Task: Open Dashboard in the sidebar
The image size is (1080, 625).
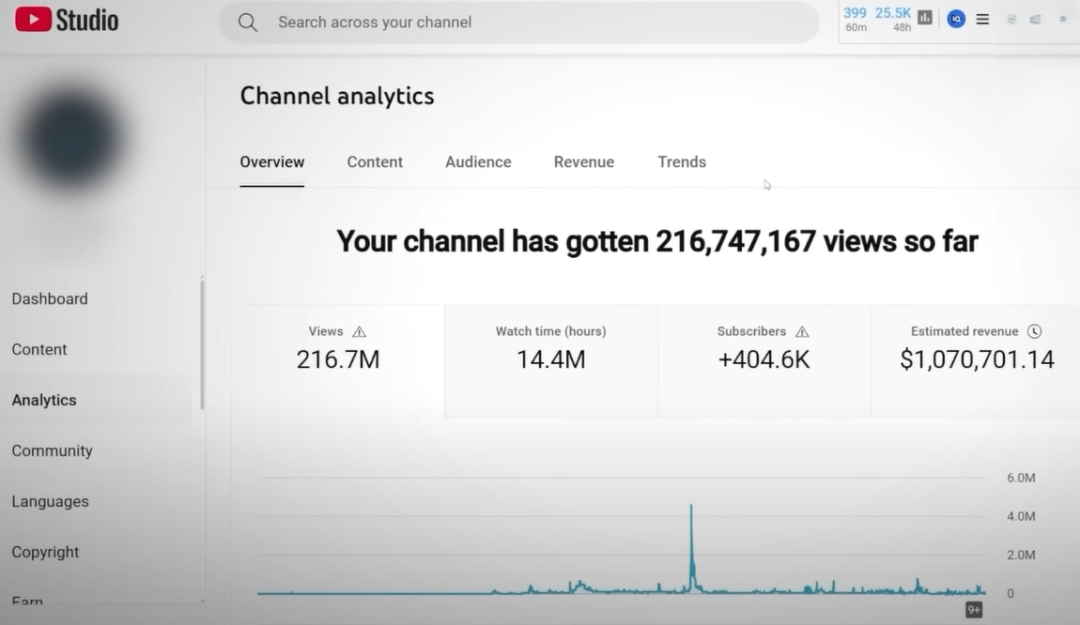Action: point(50,299)
